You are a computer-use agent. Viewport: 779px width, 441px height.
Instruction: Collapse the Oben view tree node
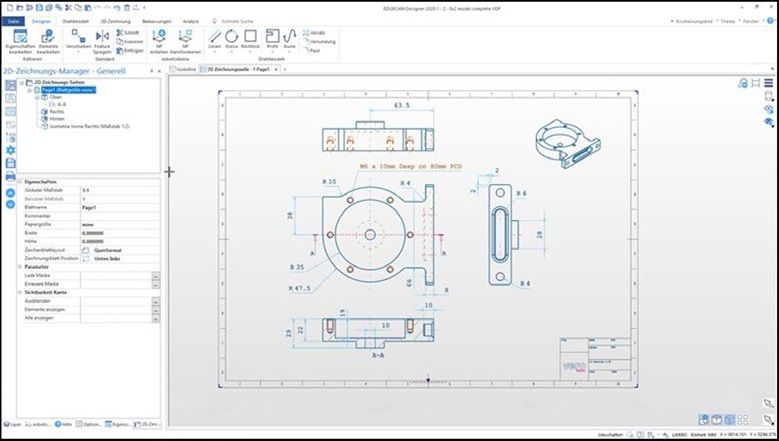[37, 97]
